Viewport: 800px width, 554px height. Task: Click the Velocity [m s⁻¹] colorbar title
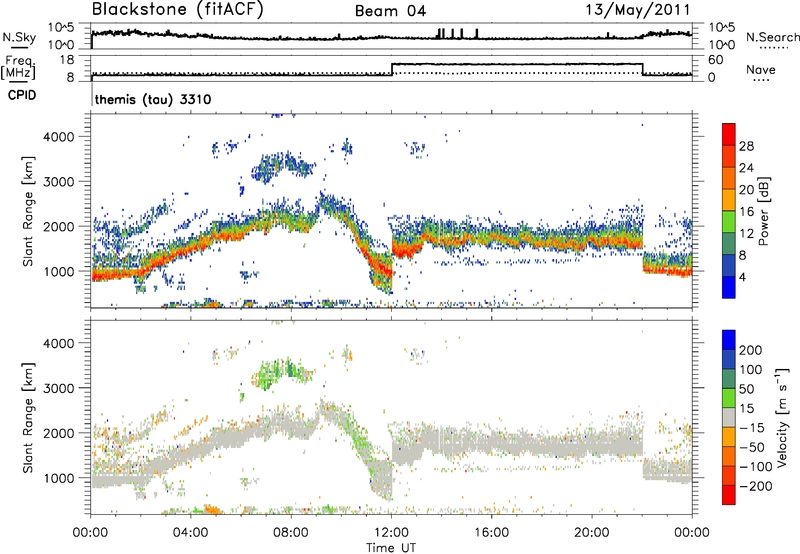click(782, 417)
